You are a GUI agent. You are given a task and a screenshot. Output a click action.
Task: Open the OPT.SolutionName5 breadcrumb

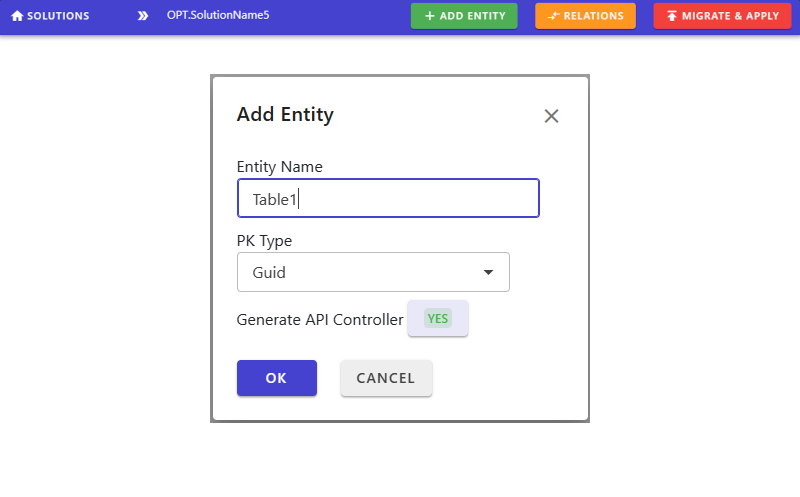click(x=218, y=15)
